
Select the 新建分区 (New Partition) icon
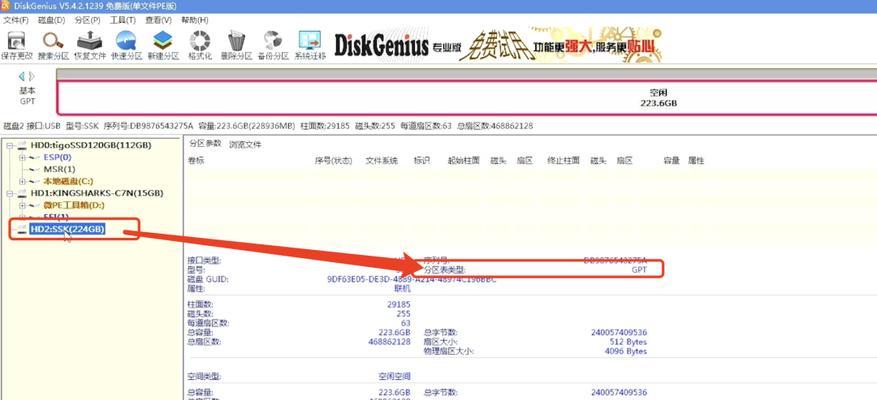(163, 46)
